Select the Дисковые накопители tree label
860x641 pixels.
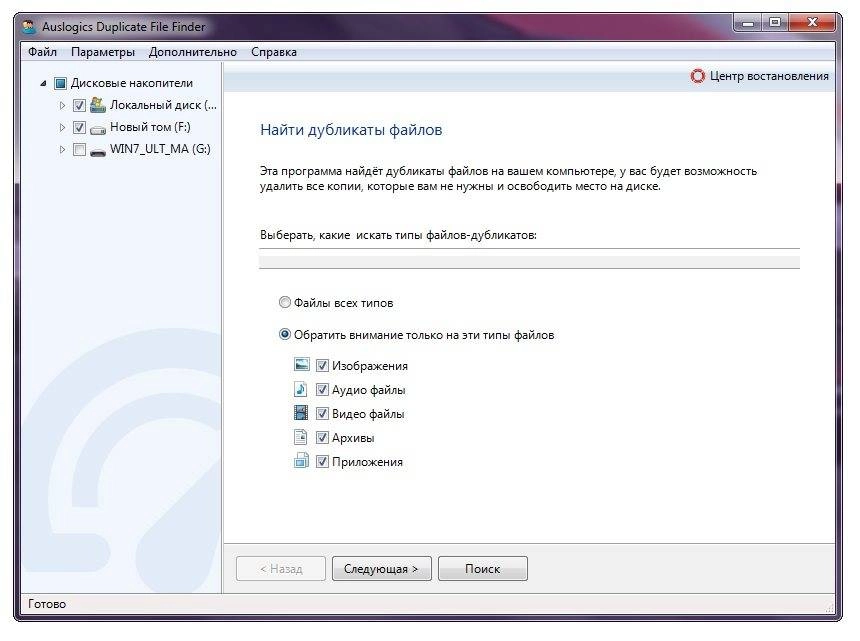coord(132,83)
